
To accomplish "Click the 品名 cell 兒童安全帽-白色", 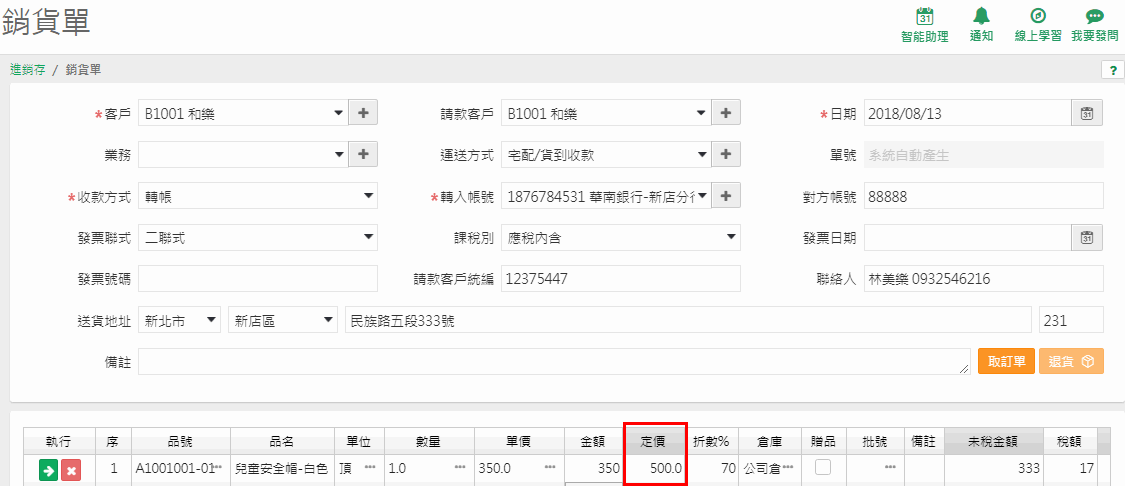I will click(x=283, y=469).
